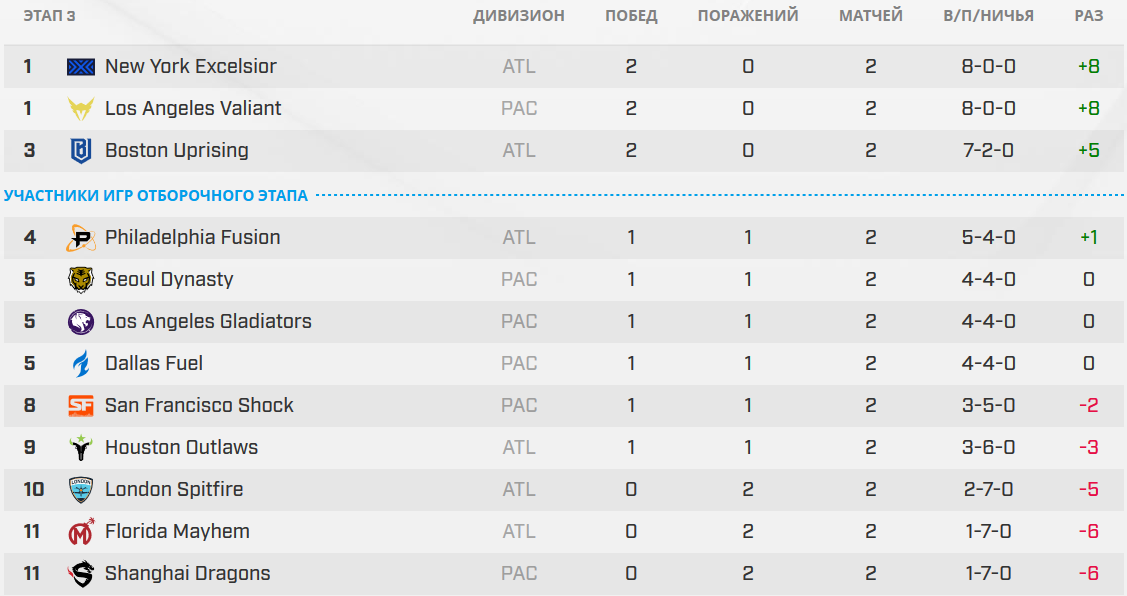Screen dimensions: 1127x596
Task: Click the Dallas Fuel flame logo
Action: pos(81,364)
